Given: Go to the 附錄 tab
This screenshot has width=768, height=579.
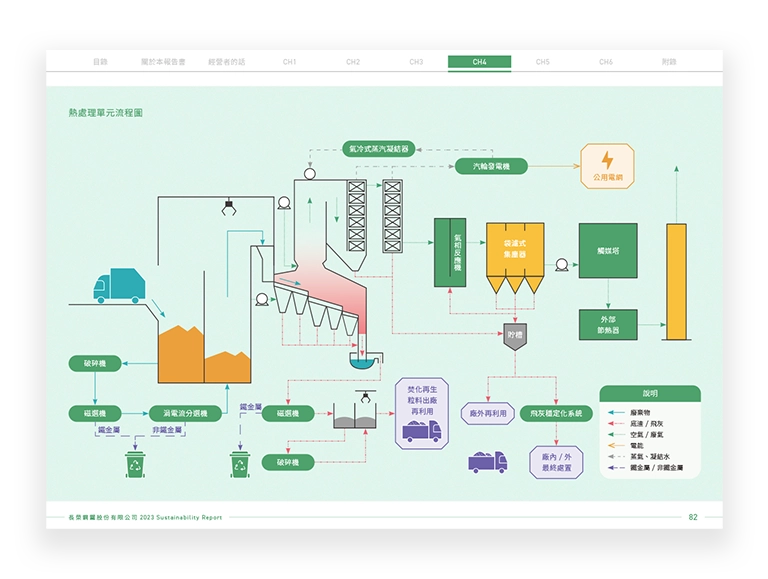Looking at the screenshot, I should pyautogui.click(x=669, y=62).
